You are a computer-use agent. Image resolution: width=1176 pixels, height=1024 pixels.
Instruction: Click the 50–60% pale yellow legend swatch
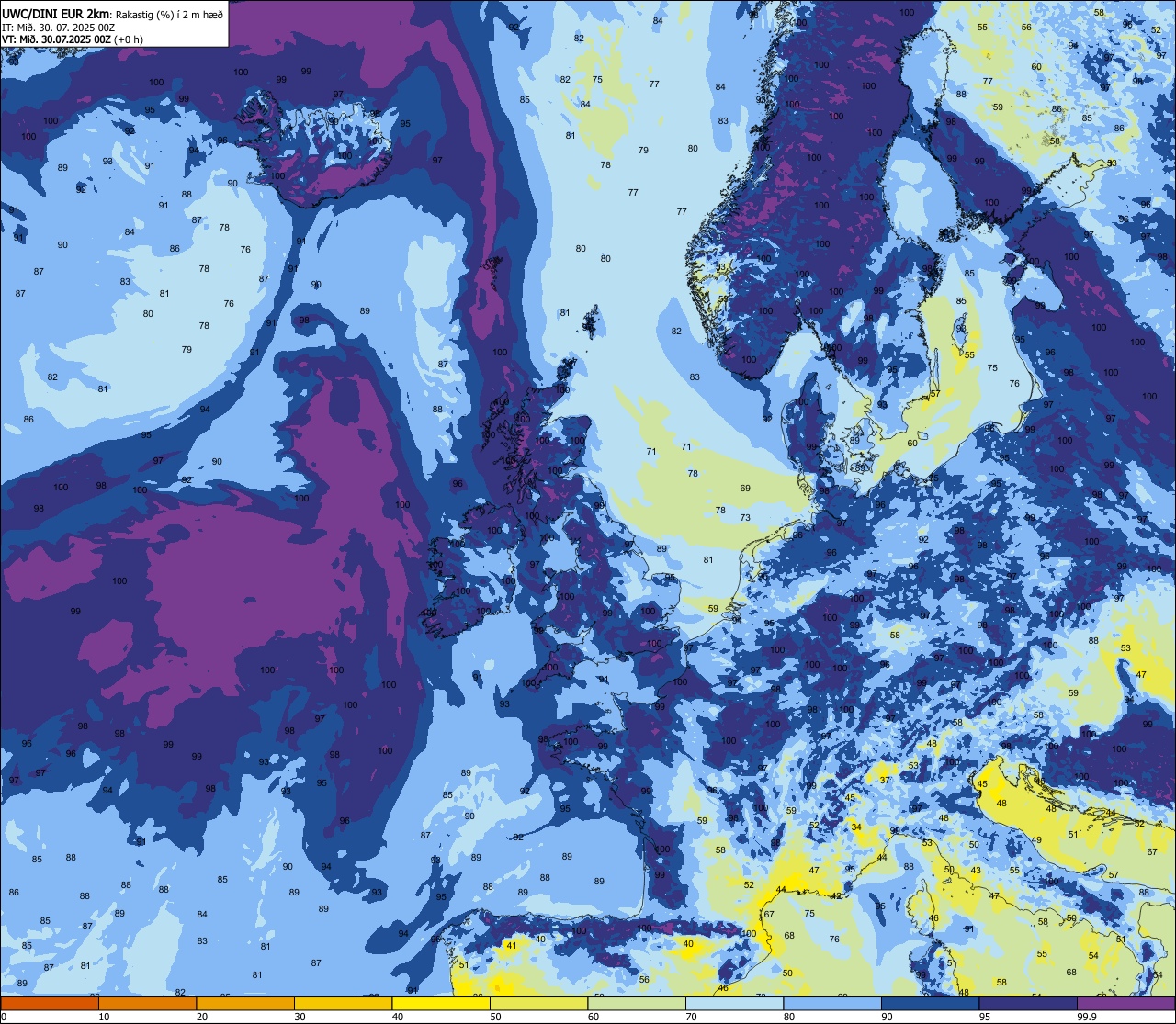pyautogui.click(x=538, y=1003)
